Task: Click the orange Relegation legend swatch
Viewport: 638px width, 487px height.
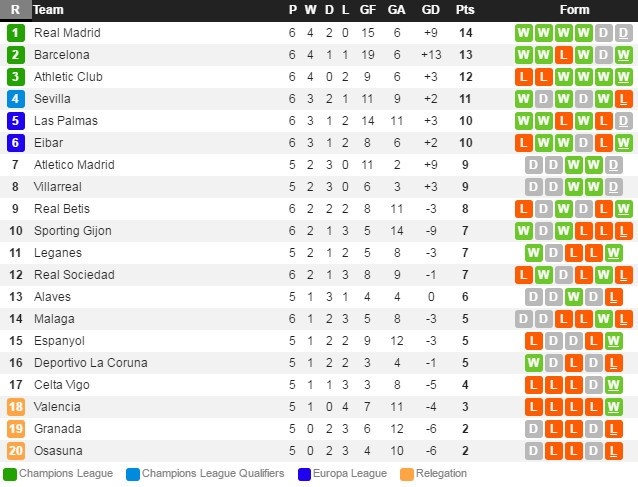Action: tap(406, 474)
